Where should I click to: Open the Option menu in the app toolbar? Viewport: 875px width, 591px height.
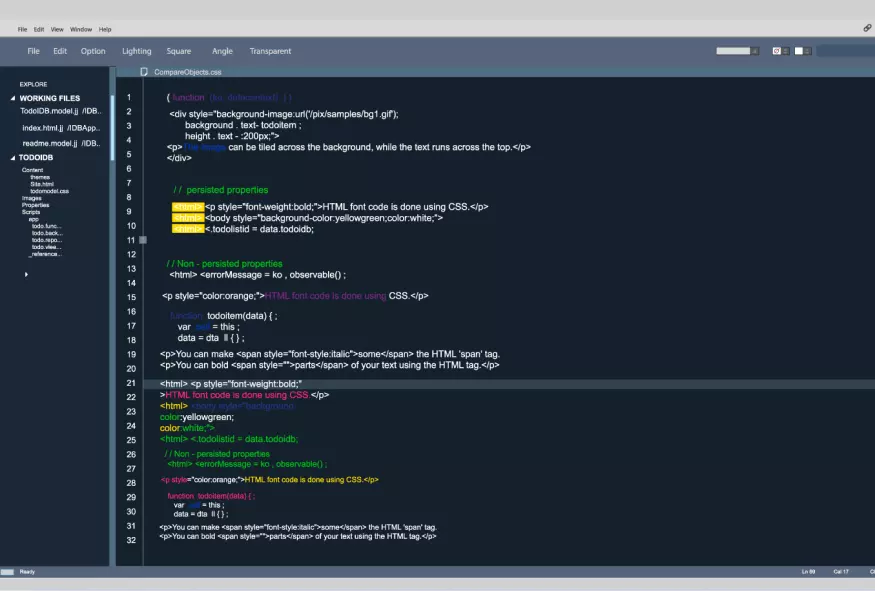pyautogui.click(x=92, y=50)
